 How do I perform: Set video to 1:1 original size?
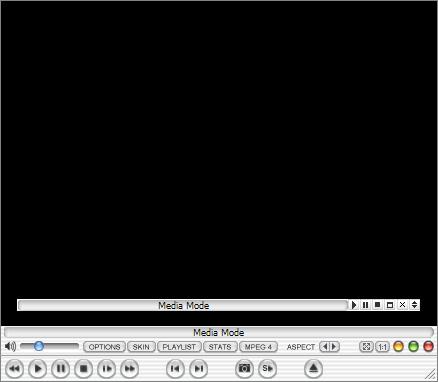(x=382, y=347)
